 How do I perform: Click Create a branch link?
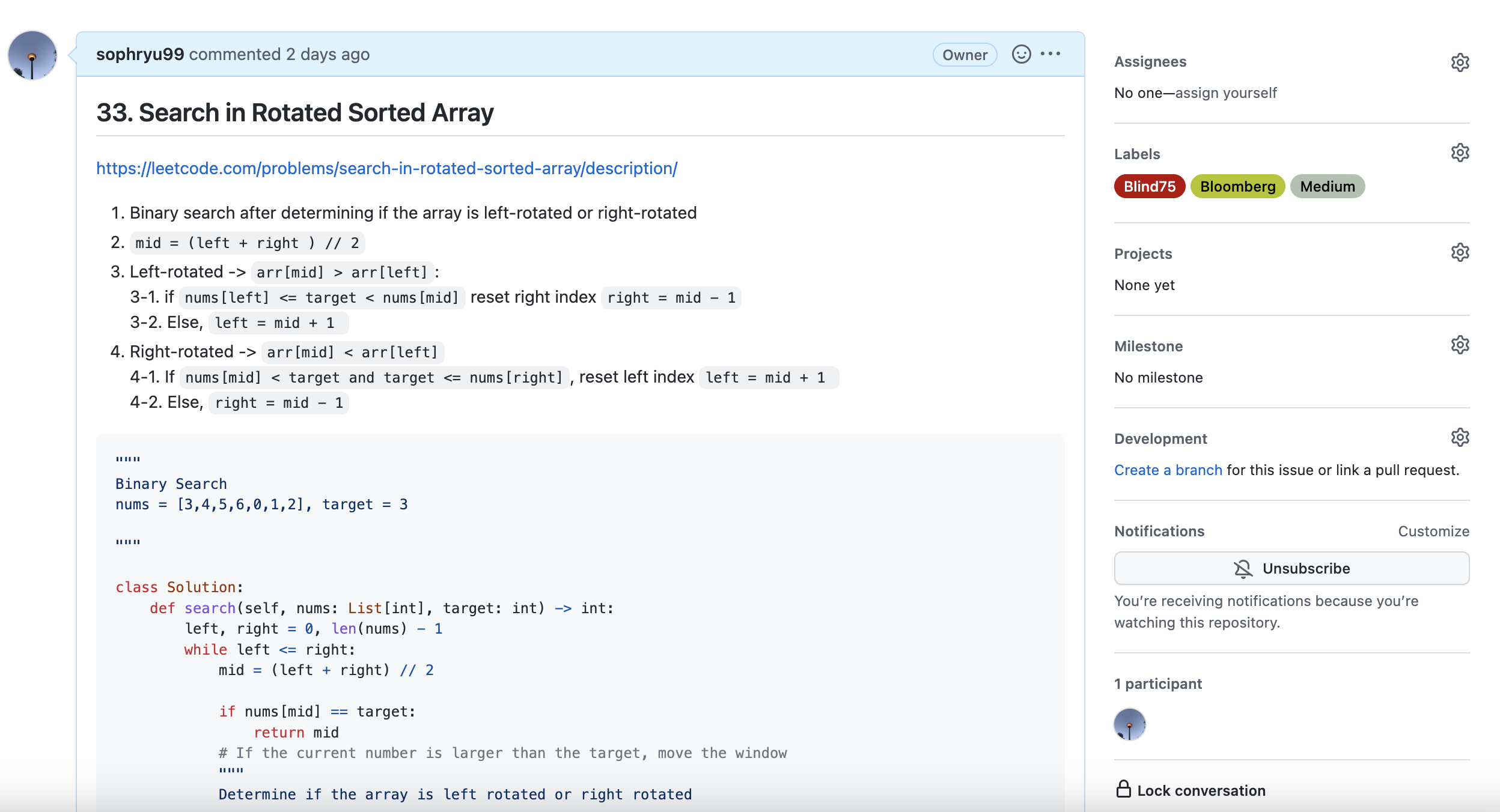(1168, 470)
